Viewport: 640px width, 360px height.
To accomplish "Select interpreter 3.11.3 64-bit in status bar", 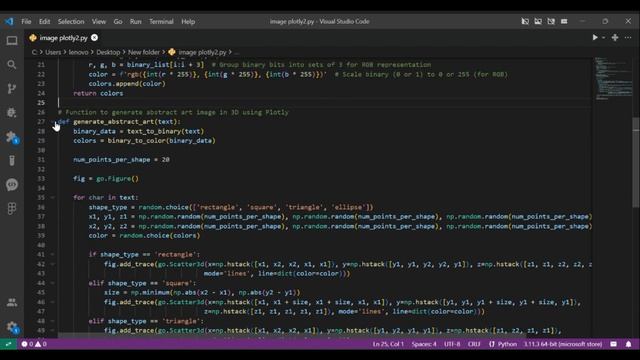I will tap(563, 344).
